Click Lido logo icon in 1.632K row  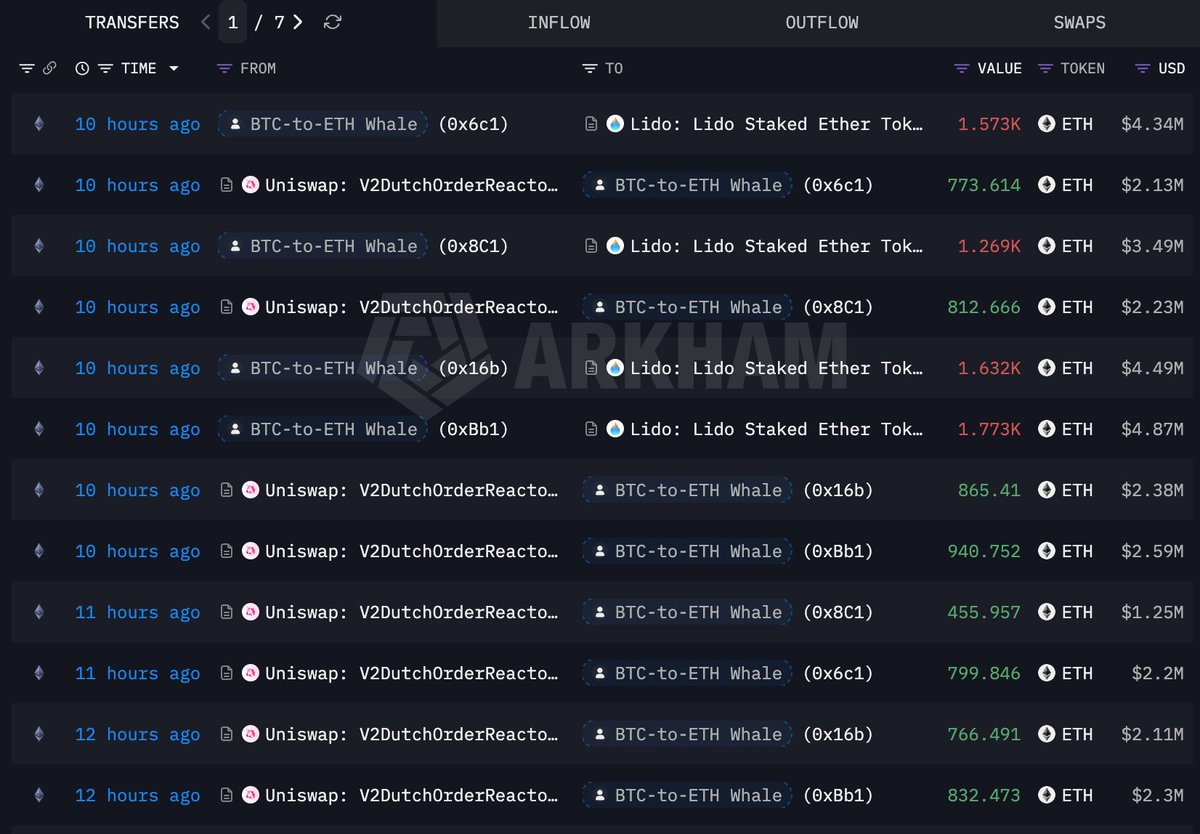(615, 368)
